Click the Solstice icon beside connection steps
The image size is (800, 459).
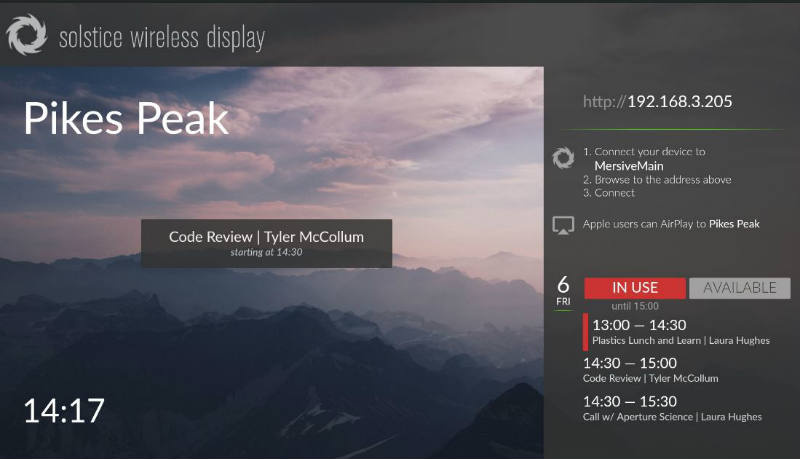point(563,157)
